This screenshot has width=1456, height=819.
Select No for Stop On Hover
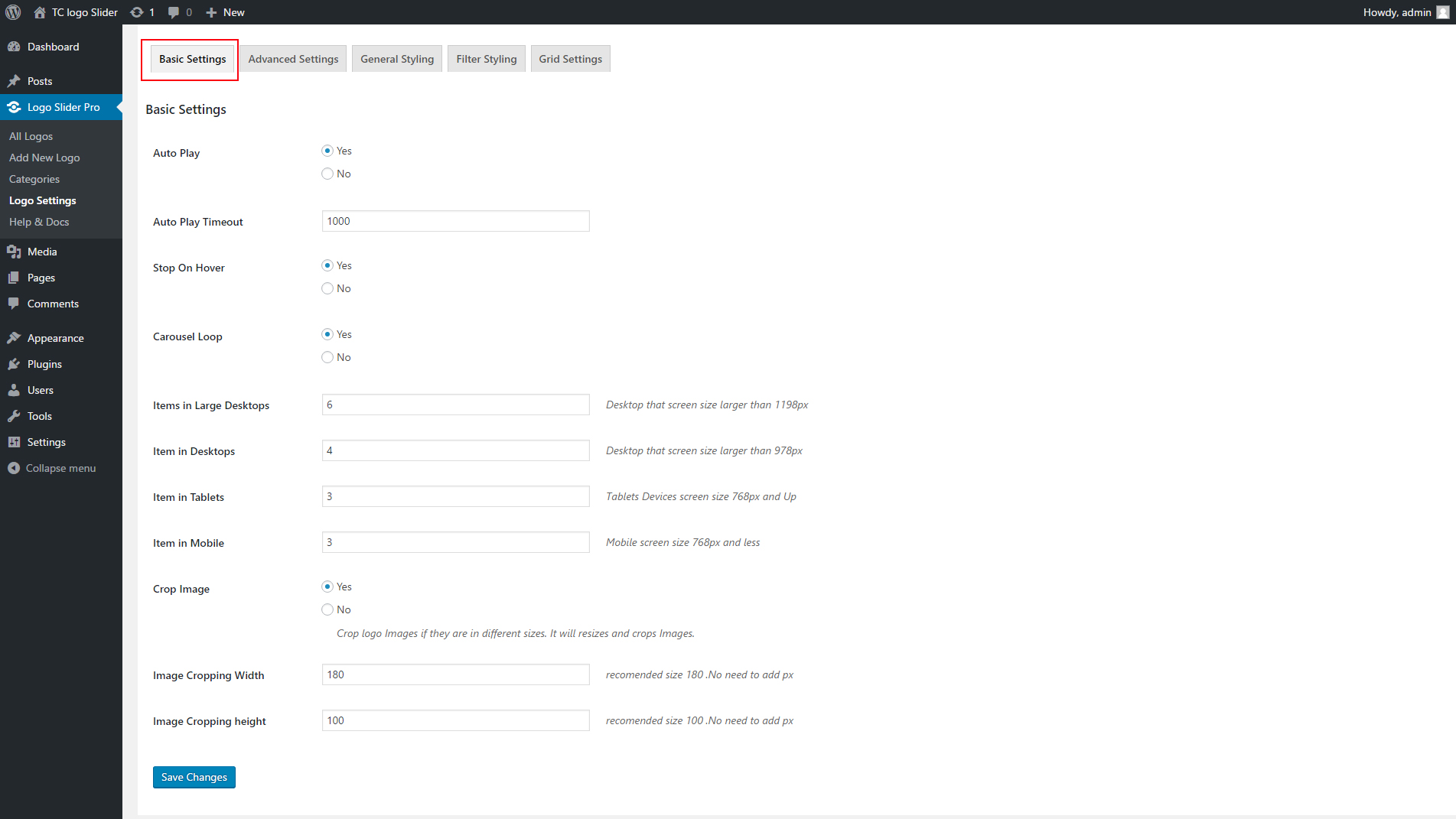327,288
